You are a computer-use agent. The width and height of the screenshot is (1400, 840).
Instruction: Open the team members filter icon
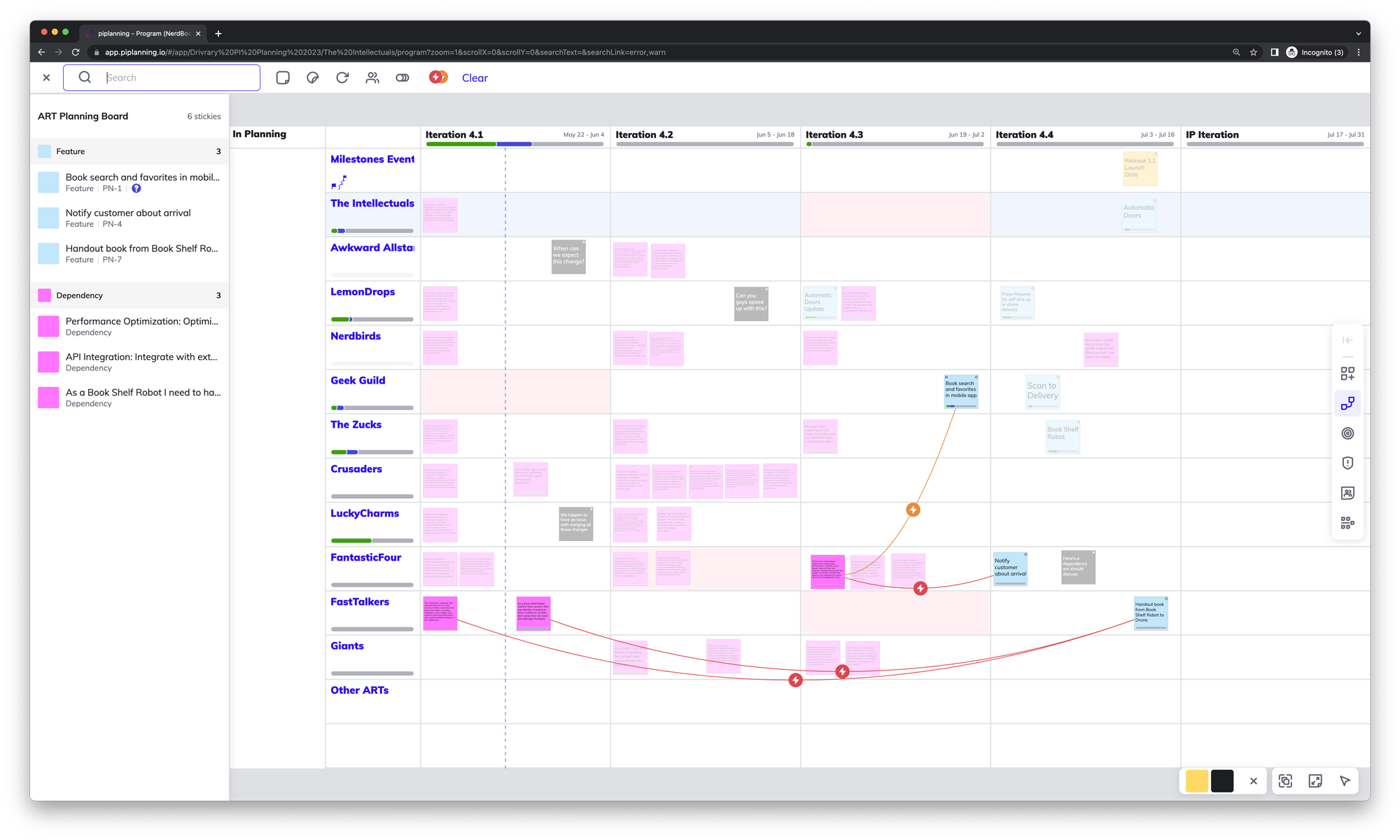[372, 78]
